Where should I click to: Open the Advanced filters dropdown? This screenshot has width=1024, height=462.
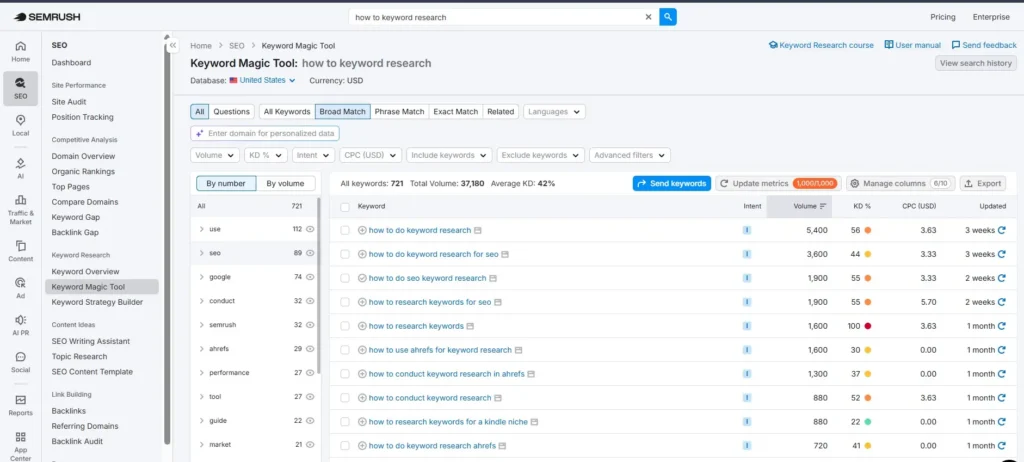[x=630, y=156]
